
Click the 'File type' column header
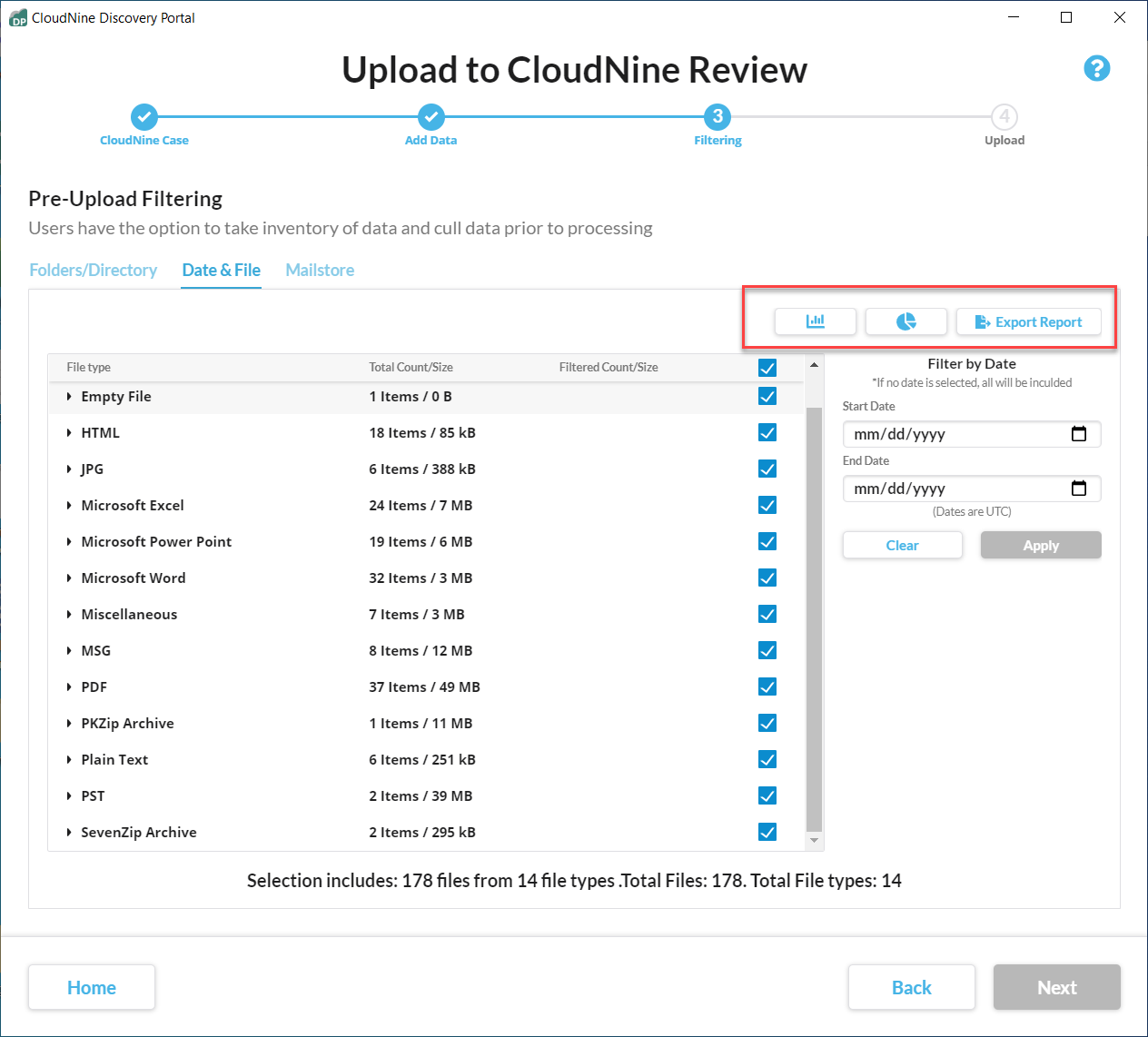click(x=88, y=367)
